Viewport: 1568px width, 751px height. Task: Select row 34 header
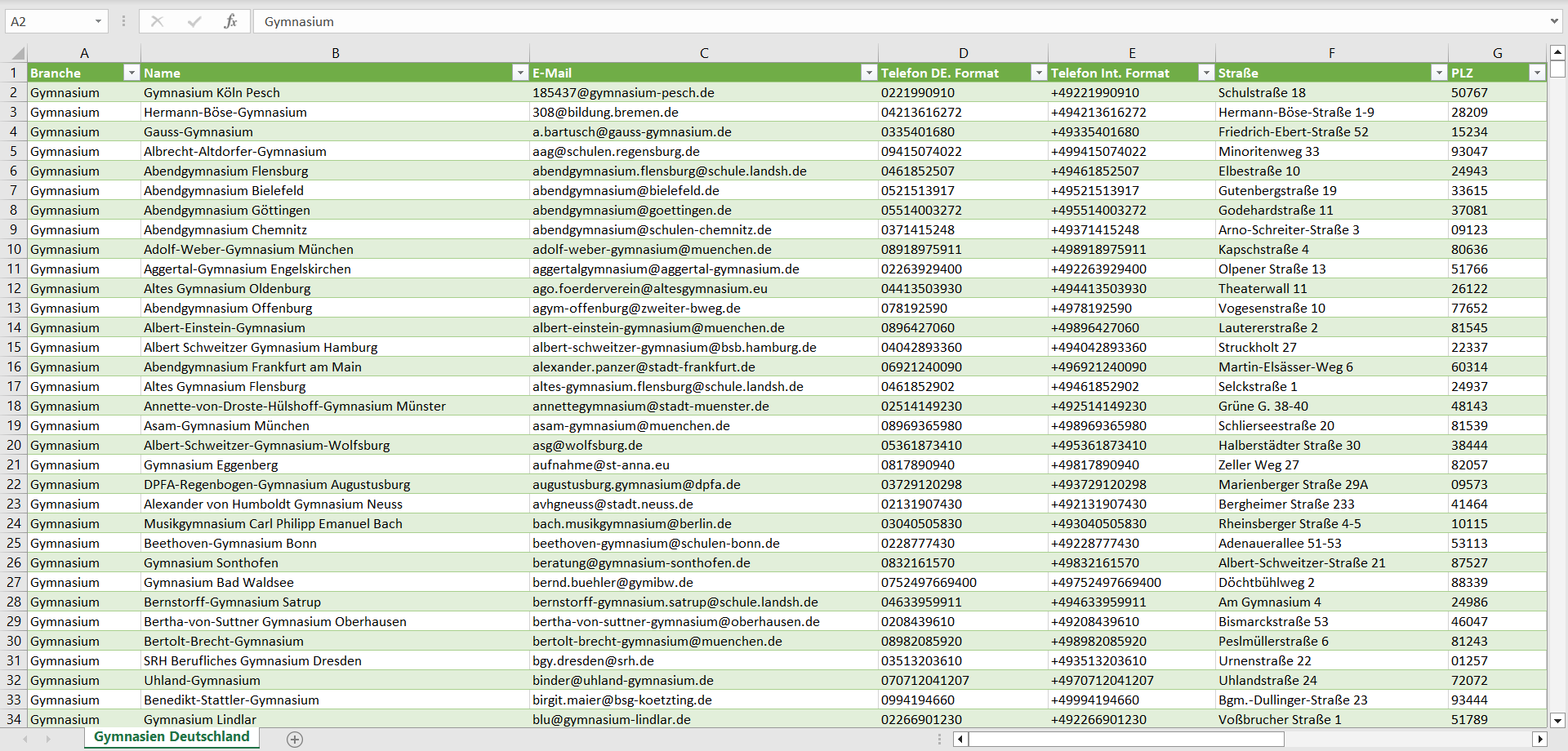(x=14, y=719)
